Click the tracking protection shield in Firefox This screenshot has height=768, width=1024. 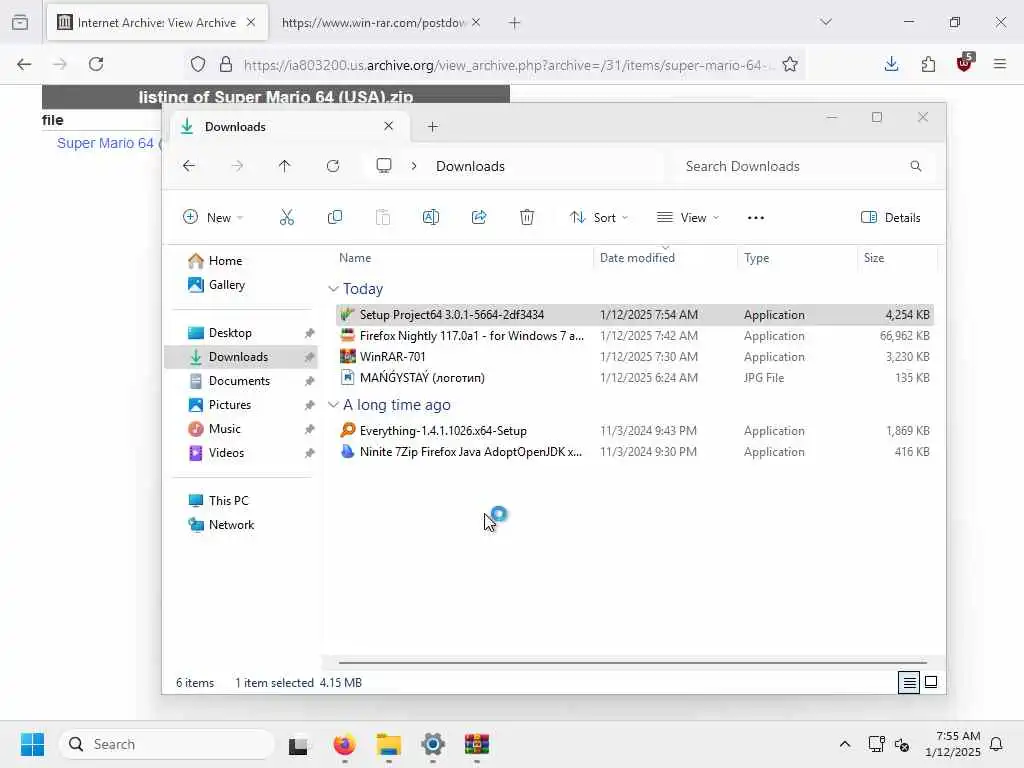tap(198, 64)
